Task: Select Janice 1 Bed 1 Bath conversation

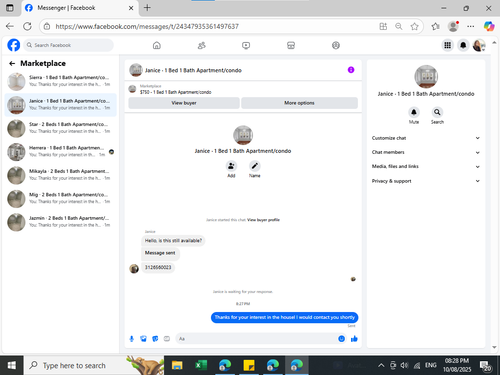Action: coord(61,105)
